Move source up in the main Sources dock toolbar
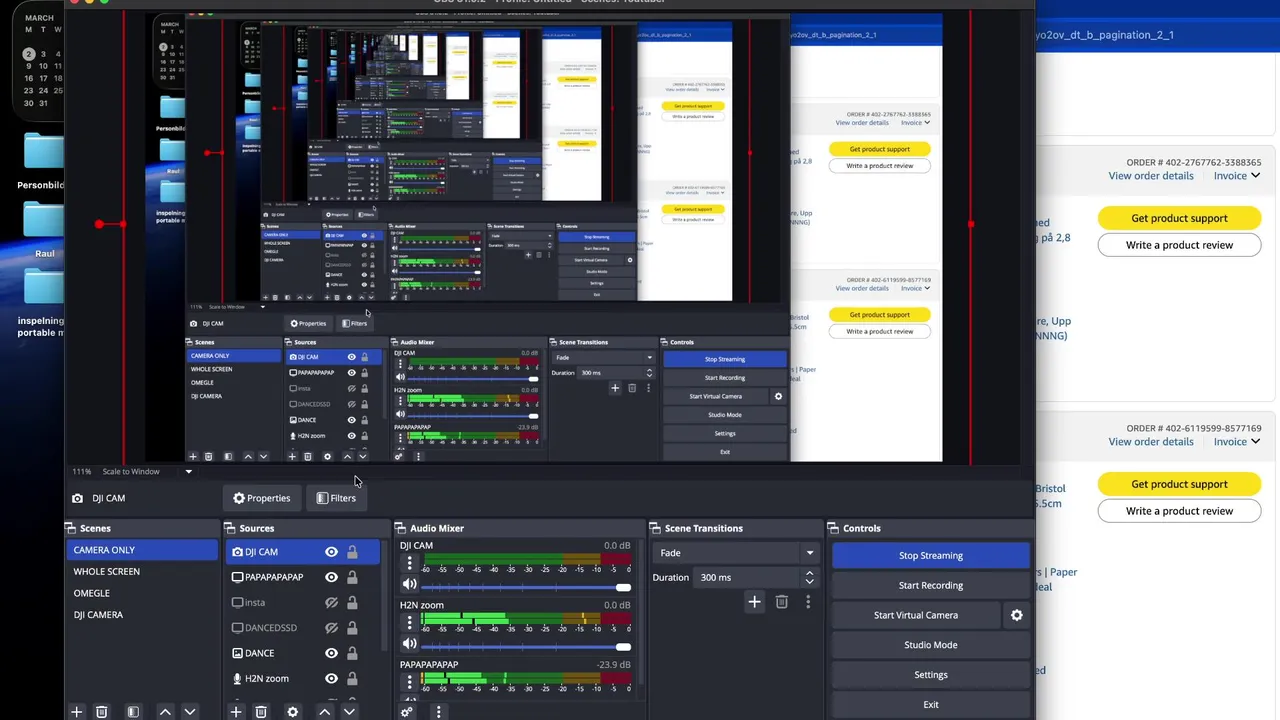Screen dimensions: 1280x720 point(324,712)
